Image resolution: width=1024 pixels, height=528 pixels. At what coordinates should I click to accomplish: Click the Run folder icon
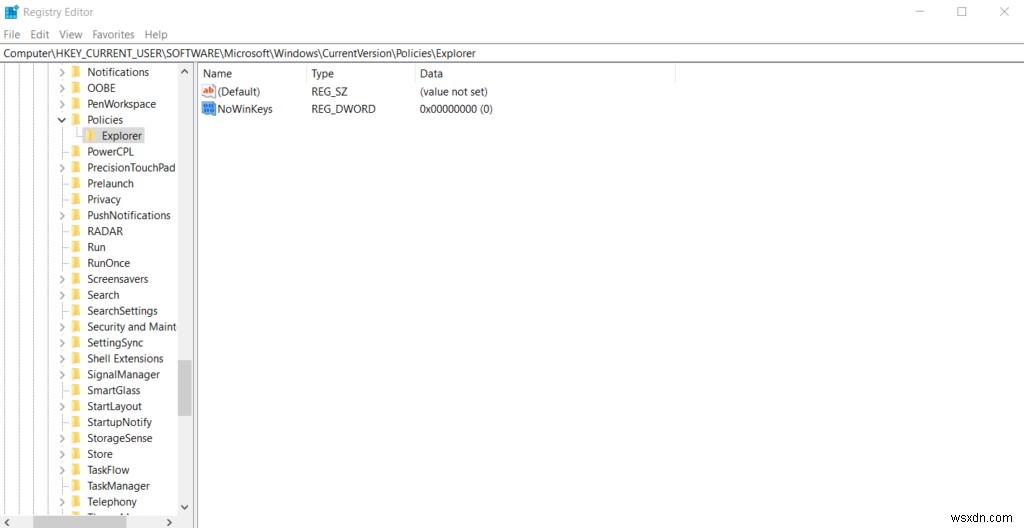pos(76,247)
